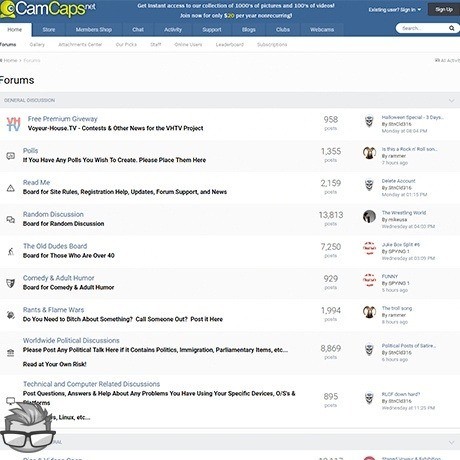Select the Online Users submenu item
Image resolution: width=460 pixels, height=460 pixels.
[x=188, y=44]
